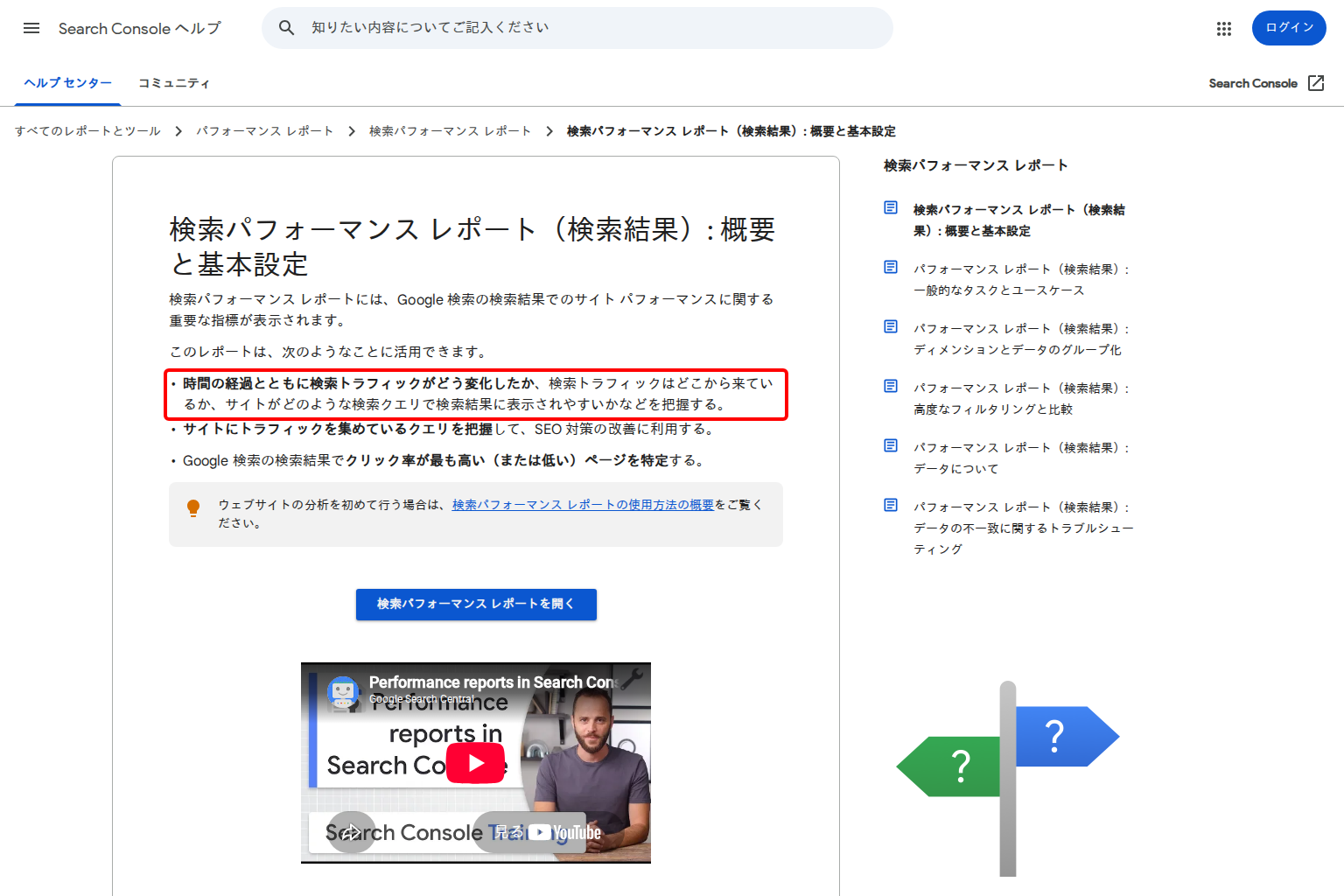
Task: Open the 検索パフォーマンス レポートの使用方法の概要 link
Action: coord(584,505)
